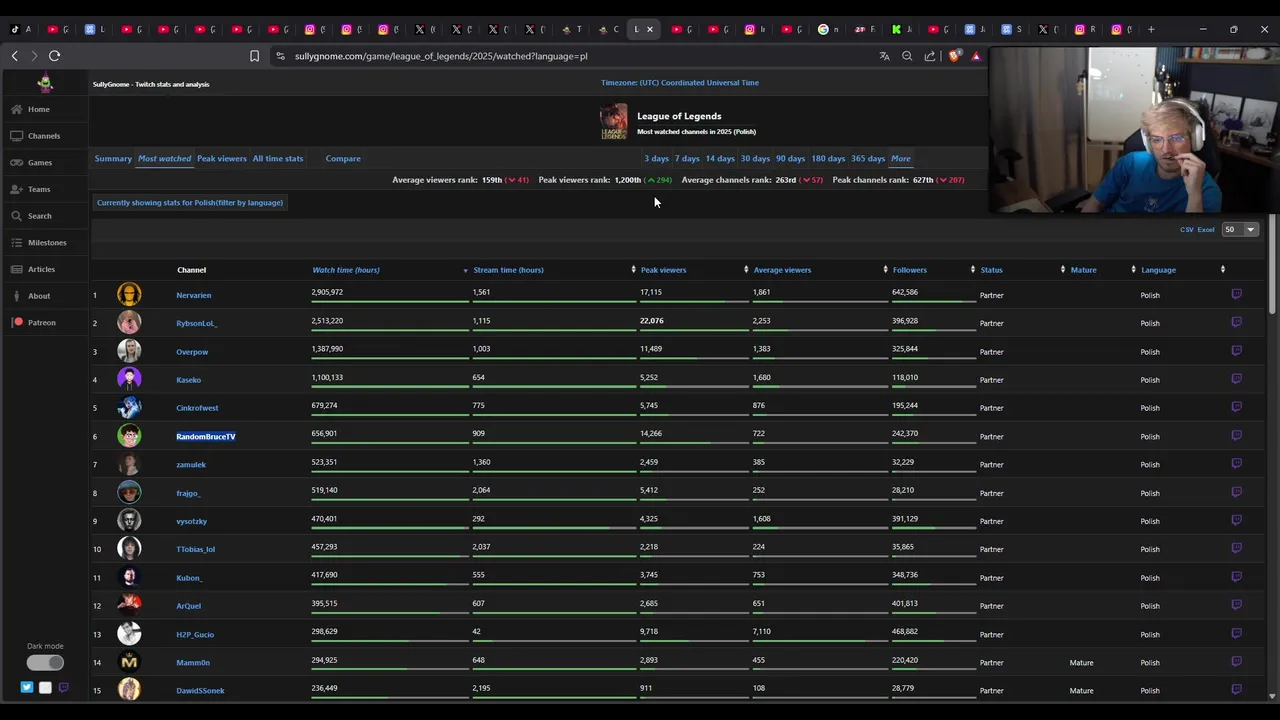
Task: Open the Nervarien channel link
Action: click(193, 295)
